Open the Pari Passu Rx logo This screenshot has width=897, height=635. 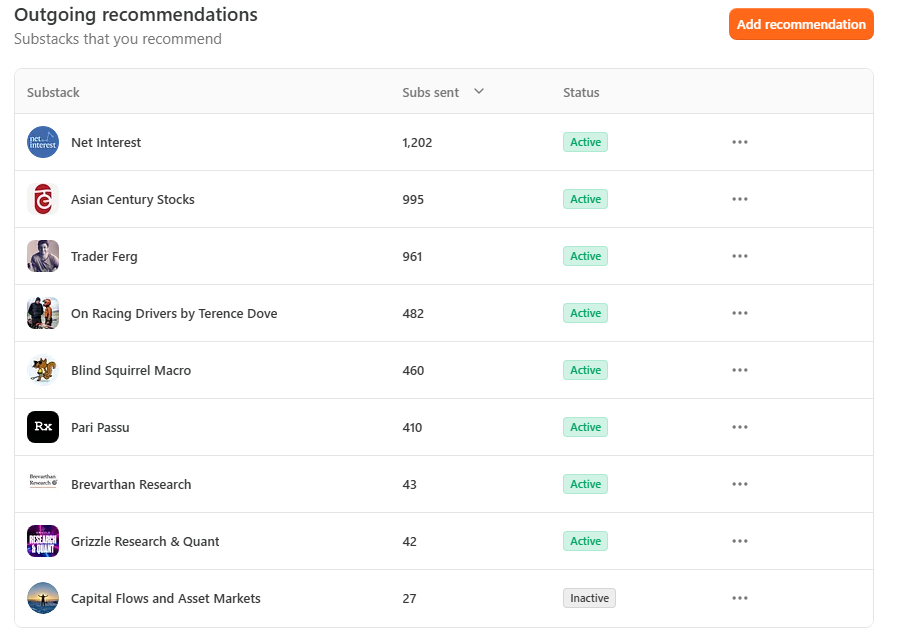click(x=43, y=427)
